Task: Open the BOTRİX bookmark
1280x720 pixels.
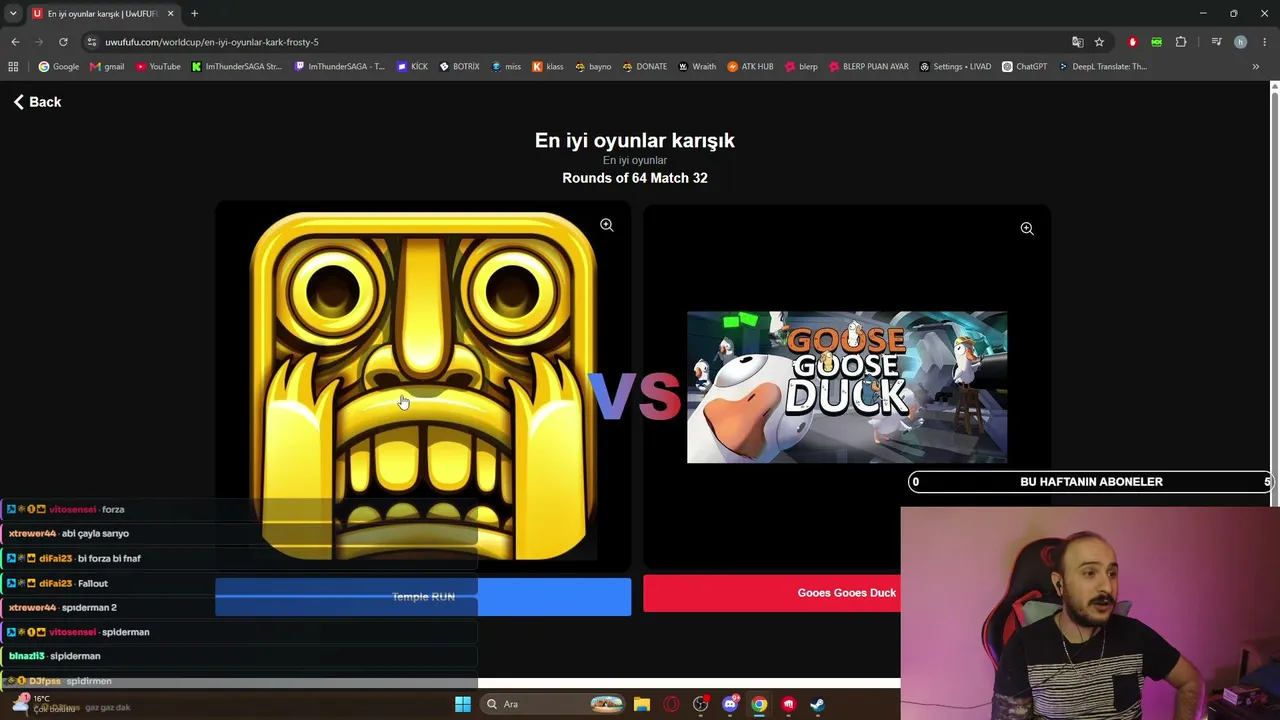Action: point(460,67)
